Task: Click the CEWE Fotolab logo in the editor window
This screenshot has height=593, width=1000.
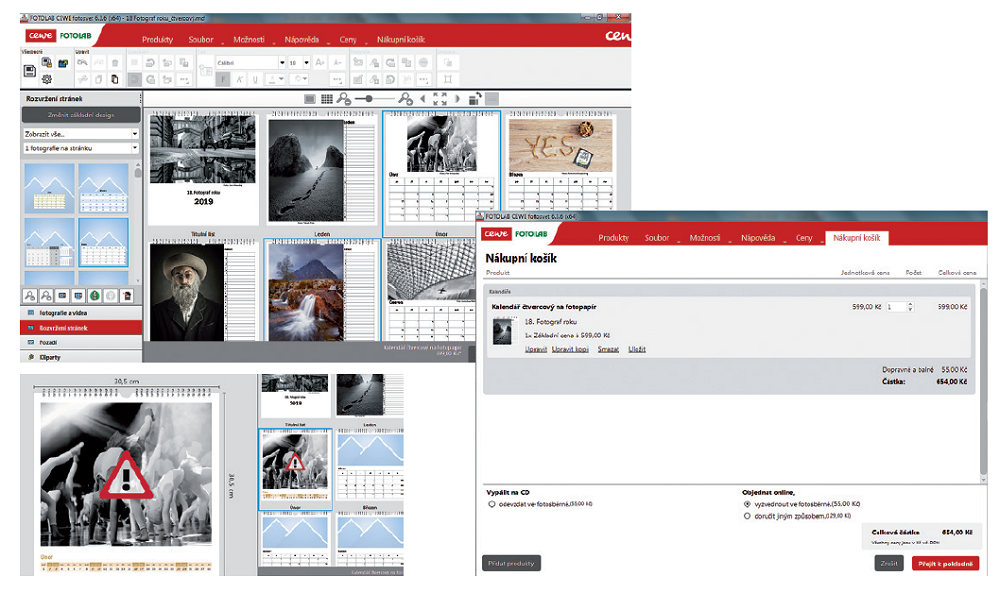Action: 59,36
